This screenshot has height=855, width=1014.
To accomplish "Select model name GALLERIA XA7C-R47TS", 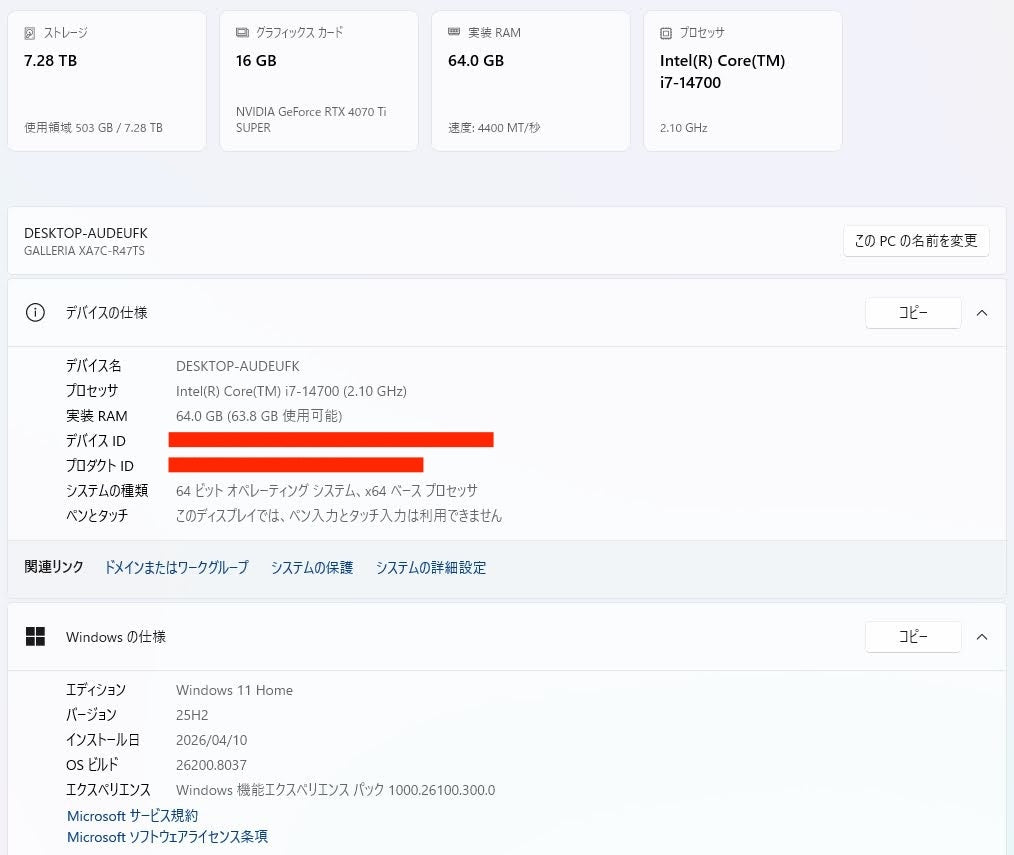I will tap(84, 251).
